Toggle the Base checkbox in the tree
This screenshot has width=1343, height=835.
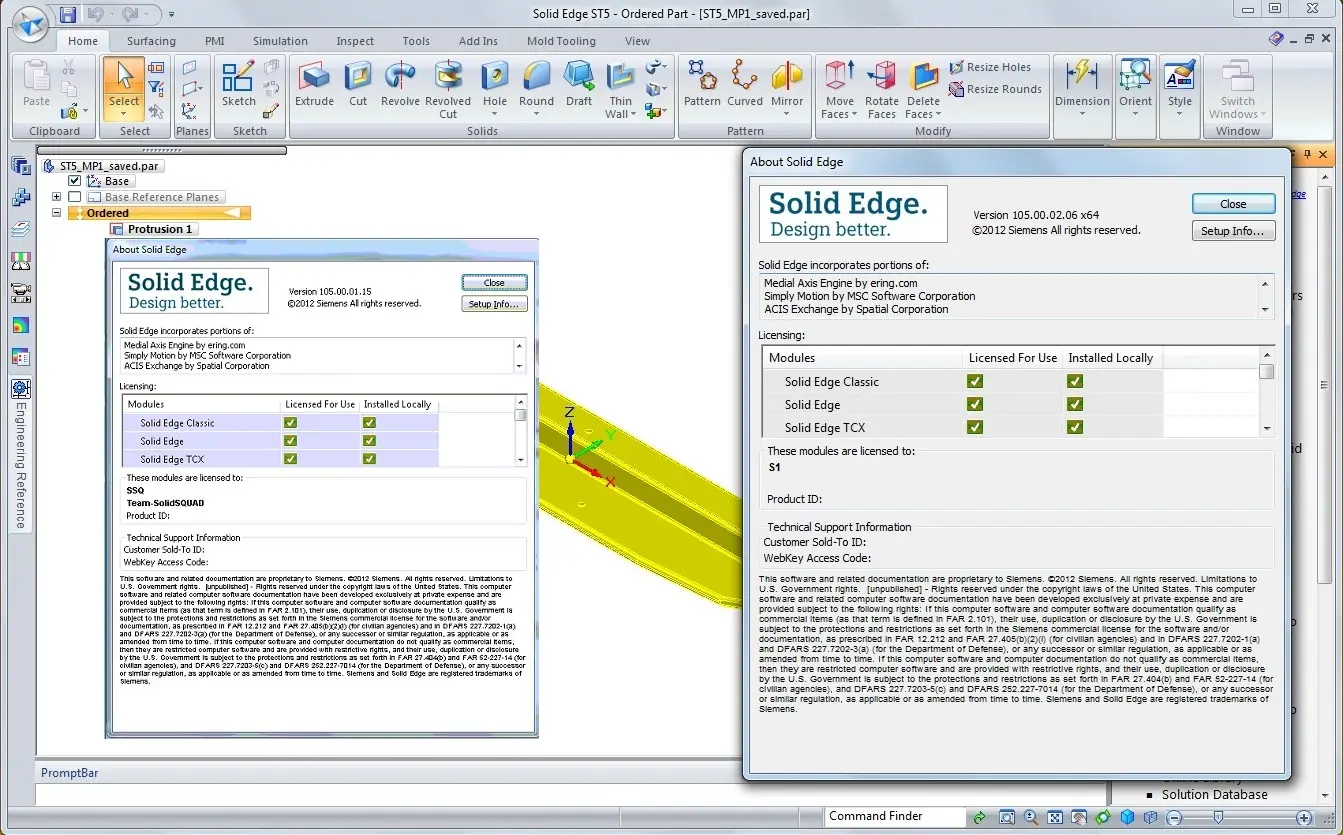(x=74, y=181)
